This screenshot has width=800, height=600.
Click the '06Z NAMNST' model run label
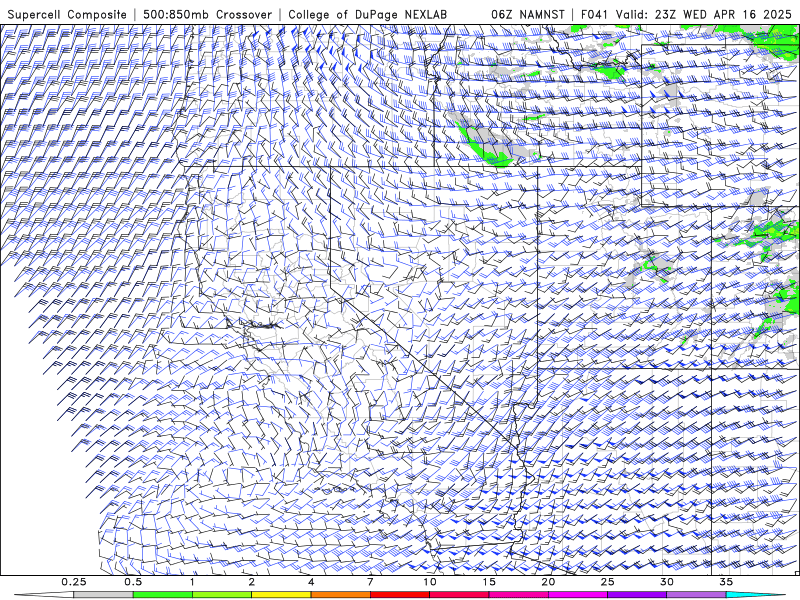click(528, 14)
